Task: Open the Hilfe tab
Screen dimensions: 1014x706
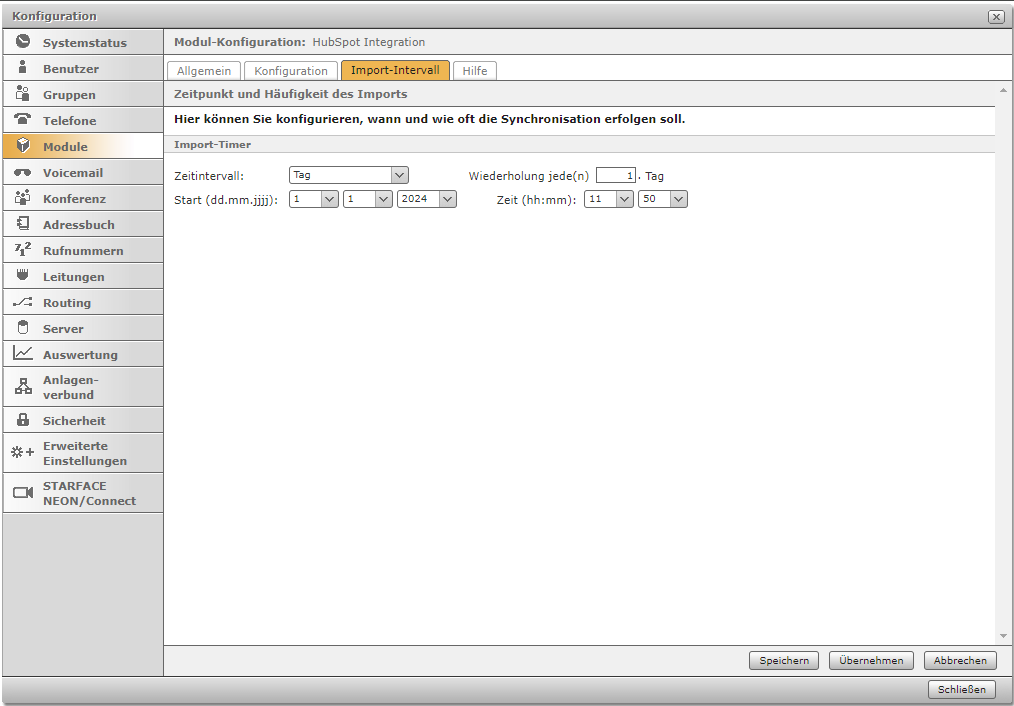Action: click(x=474, y=71)
